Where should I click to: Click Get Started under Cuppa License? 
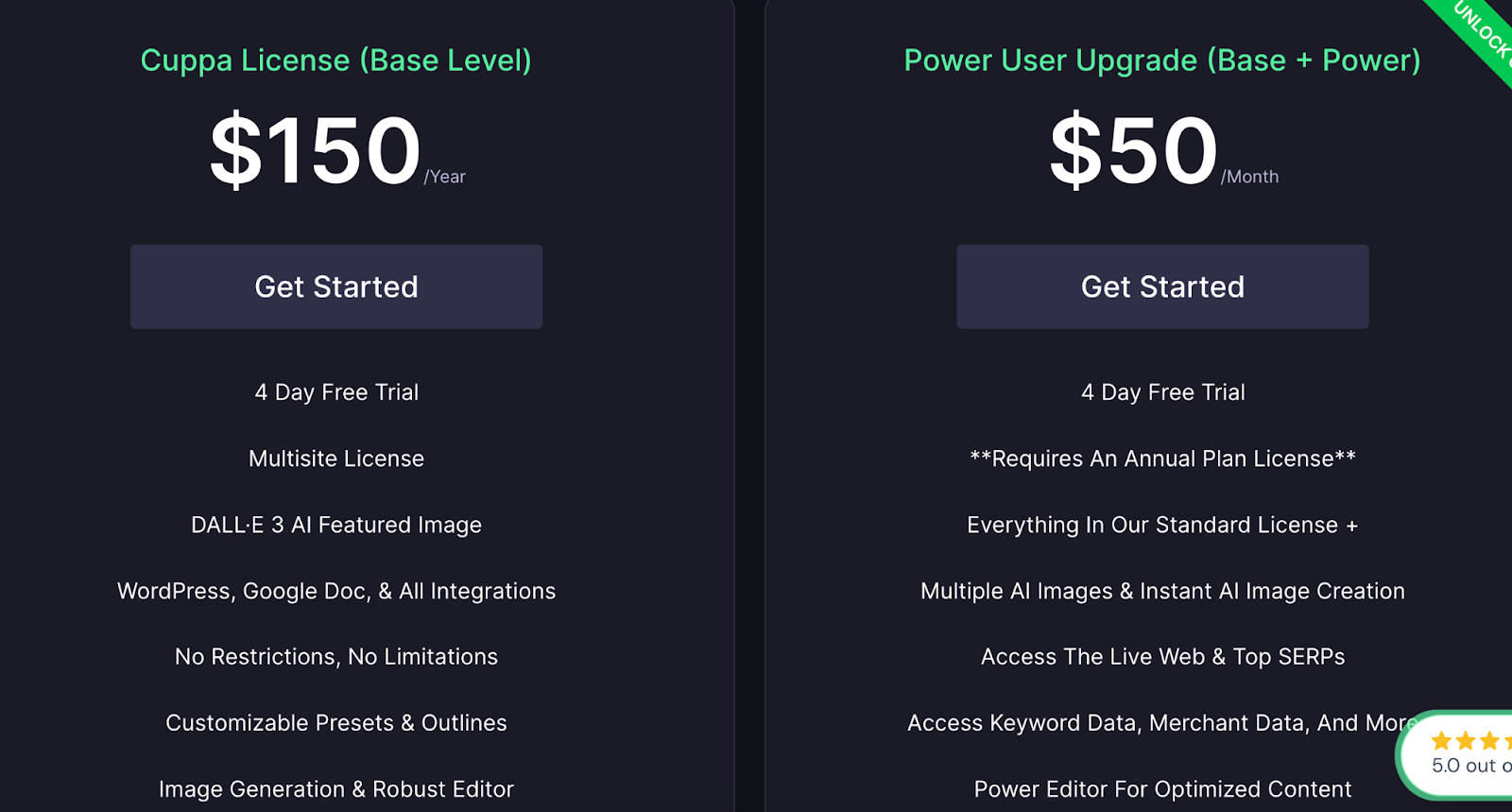[x=336, y=286]
